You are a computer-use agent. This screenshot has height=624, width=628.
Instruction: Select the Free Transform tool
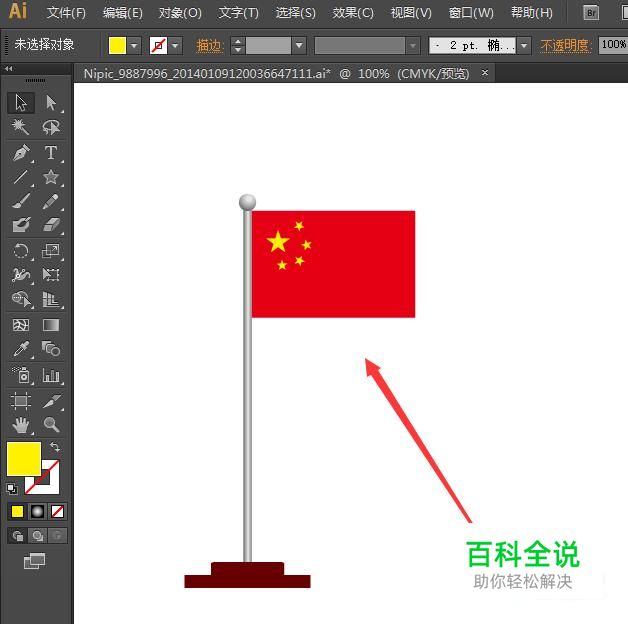click(51, 275)
